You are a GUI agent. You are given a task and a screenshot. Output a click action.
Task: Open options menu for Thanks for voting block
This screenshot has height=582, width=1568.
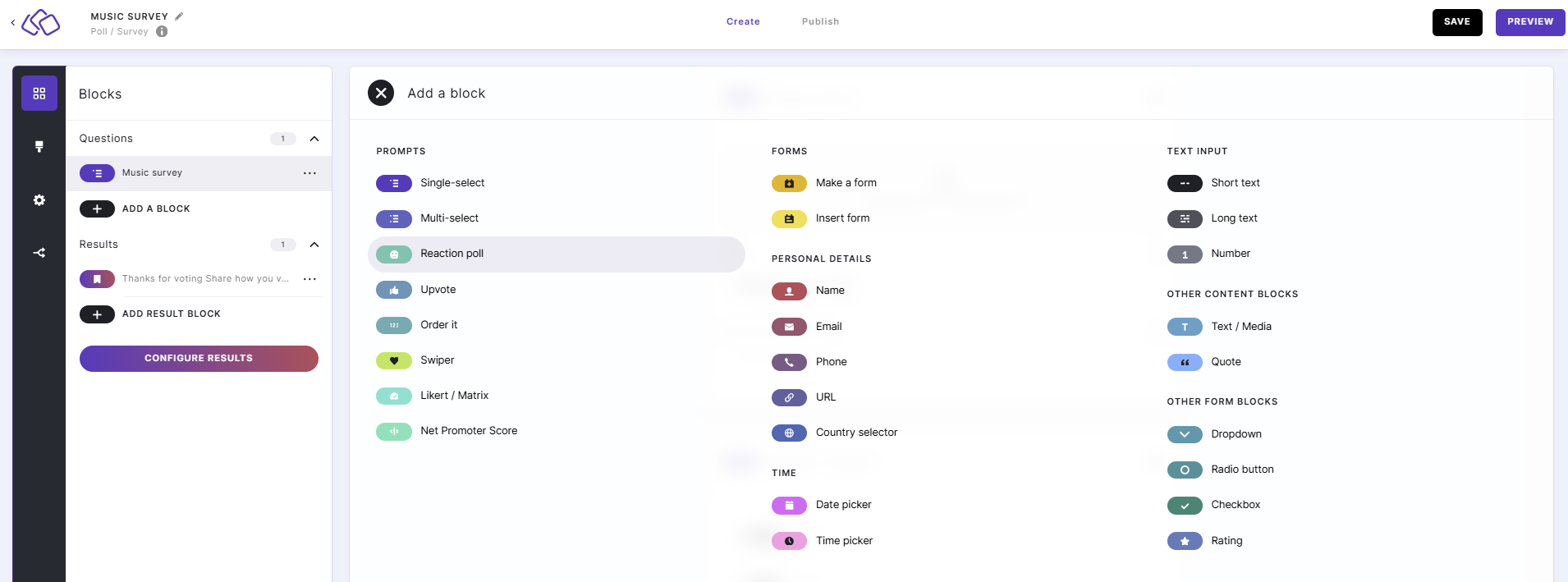pyautogui.click(x=309, y=279)
